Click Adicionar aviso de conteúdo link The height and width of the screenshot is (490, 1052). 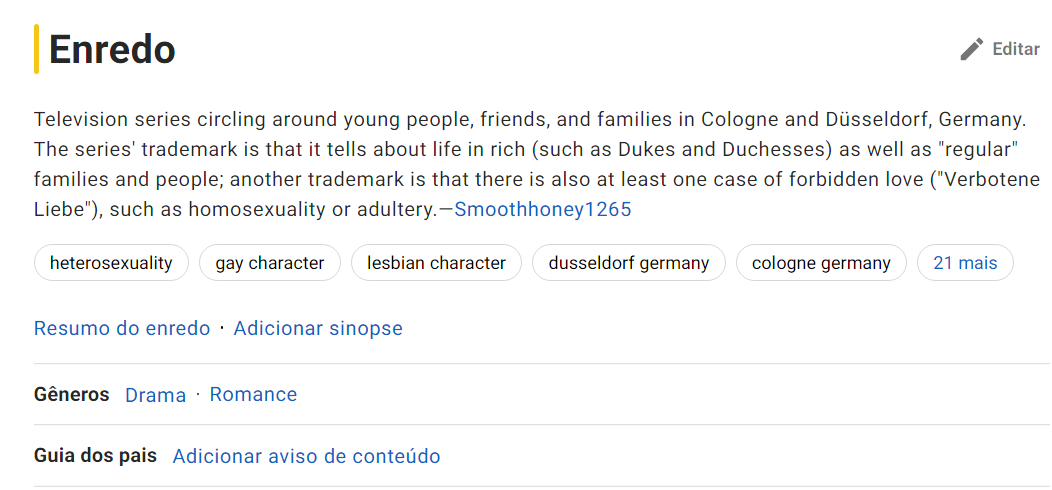click(x=306, y=457)
